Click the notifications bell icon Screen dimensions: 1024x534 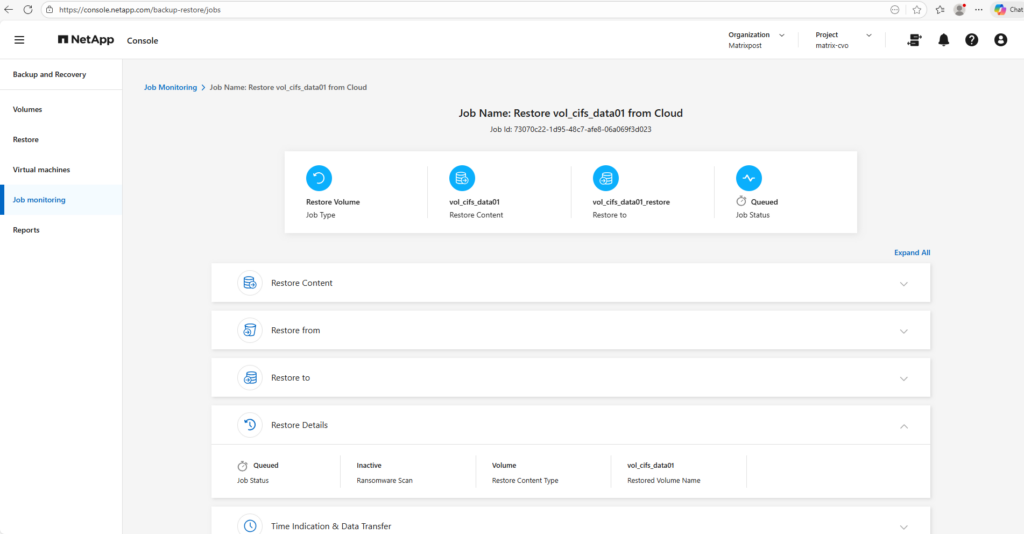(x=943, y=40)
